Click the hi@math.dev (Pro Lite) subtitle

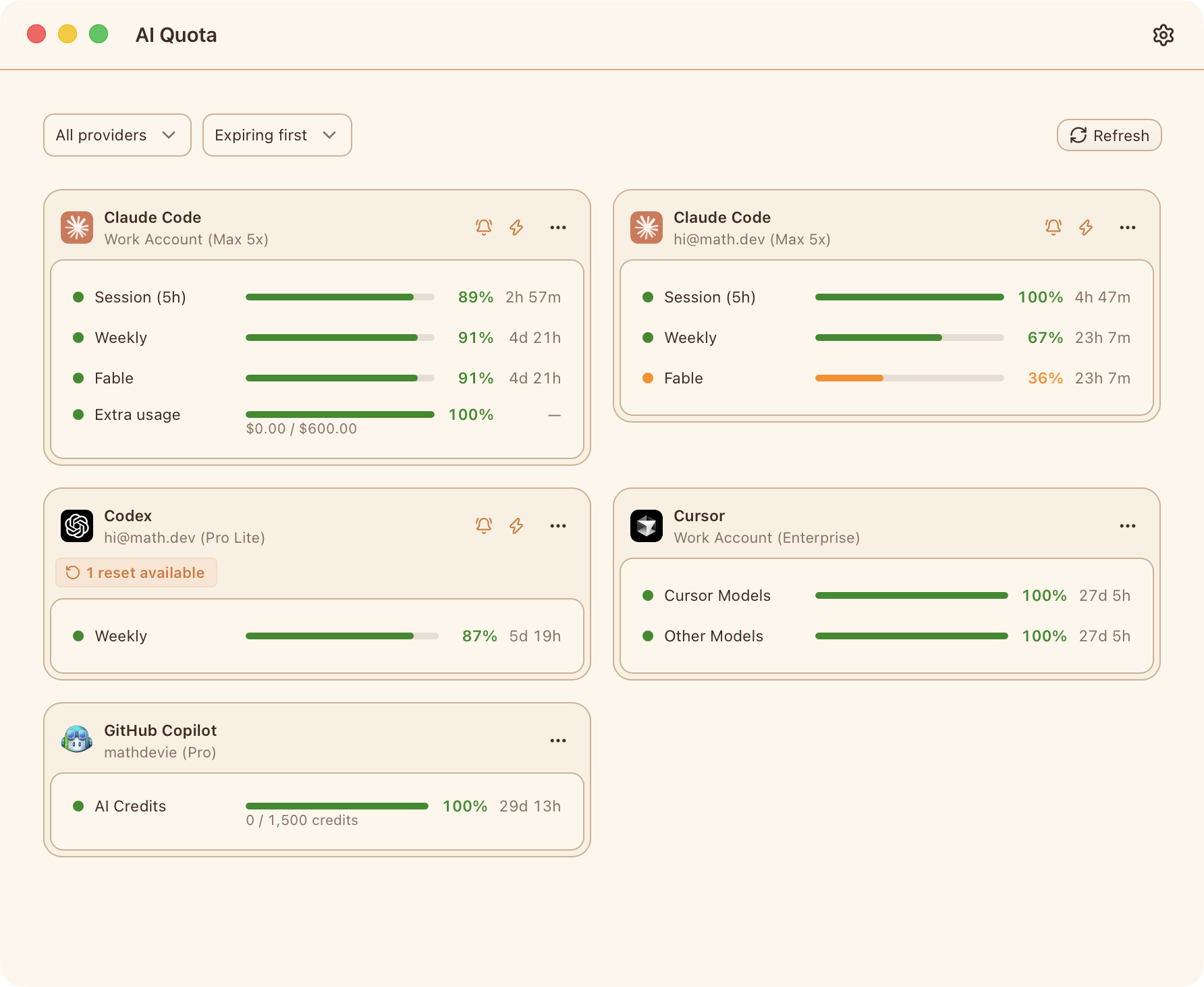(x=184, y=538)
